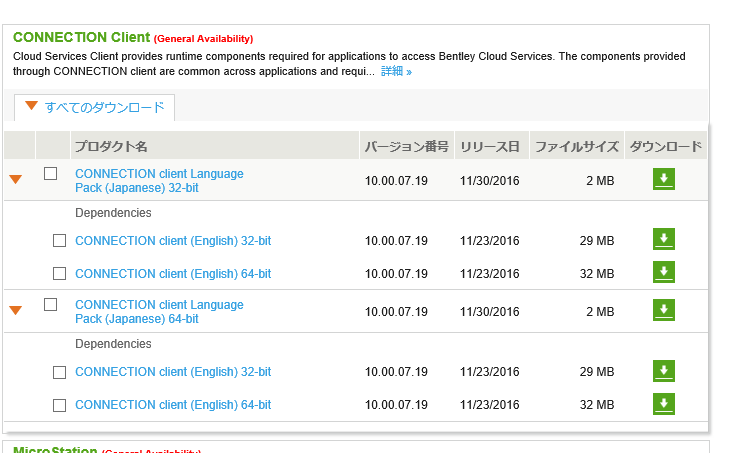Click the リリース日 column header

pos(490,147)
